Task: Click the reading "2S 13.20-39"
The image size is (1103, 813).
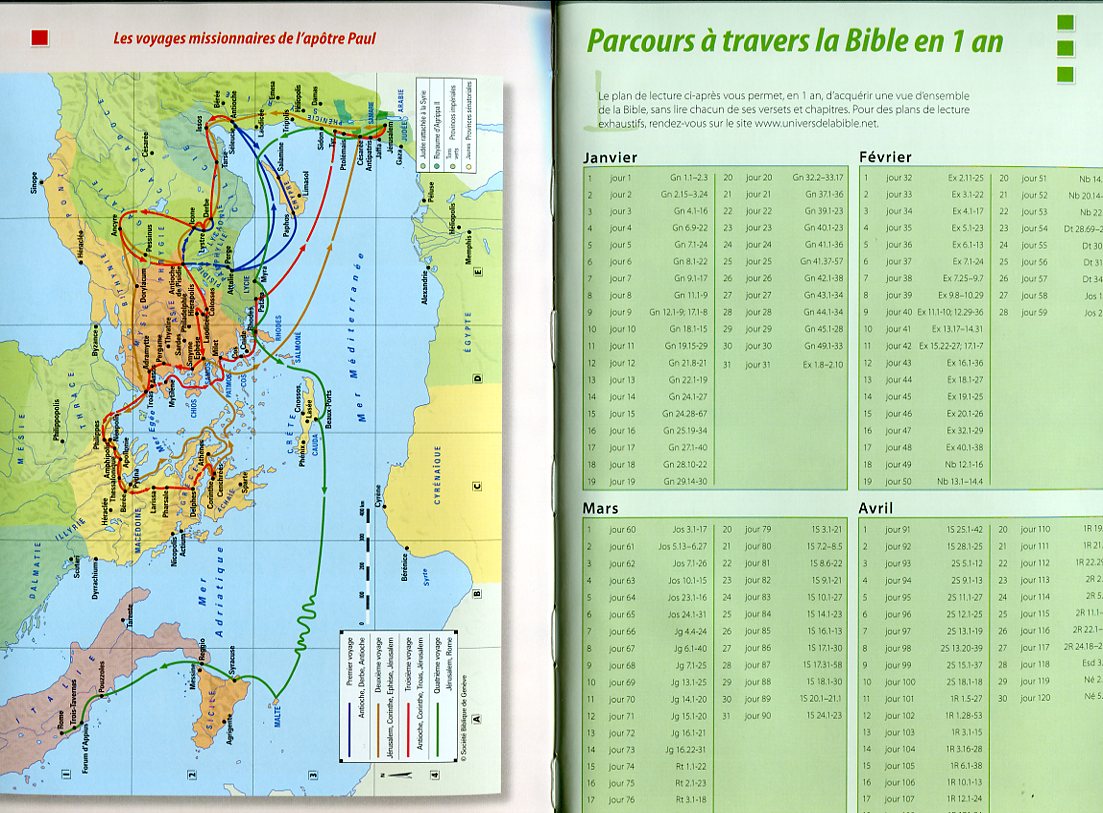Action: click(962, 648)
